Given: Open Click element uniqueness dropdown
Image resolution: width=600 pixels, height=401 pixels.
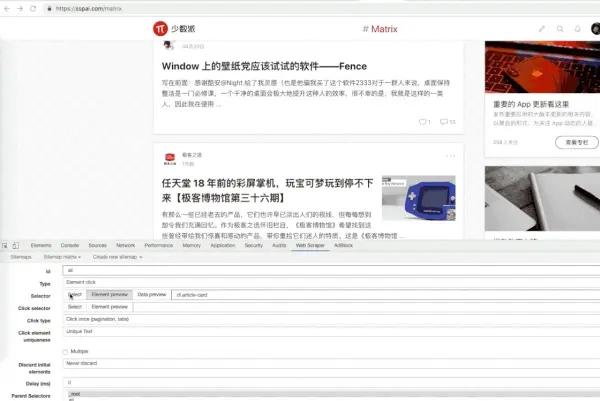Looking at the screenshot, I should coord(331,331).
